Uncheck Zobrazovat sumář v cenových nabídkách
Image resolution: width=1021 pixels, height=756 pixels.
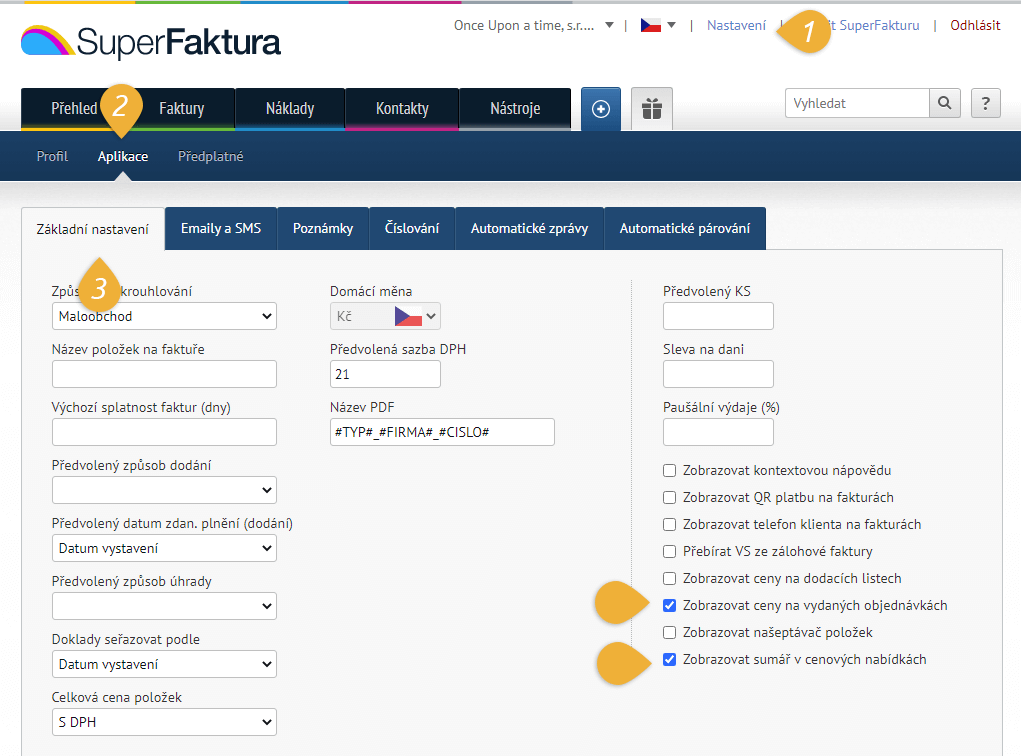669,660
